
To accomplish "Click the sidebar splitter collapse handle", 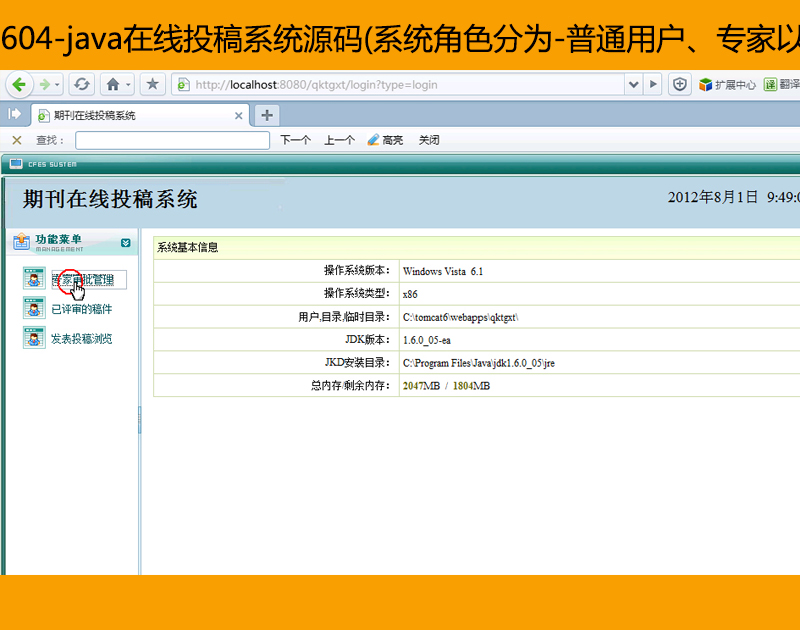I will [139, 420].
